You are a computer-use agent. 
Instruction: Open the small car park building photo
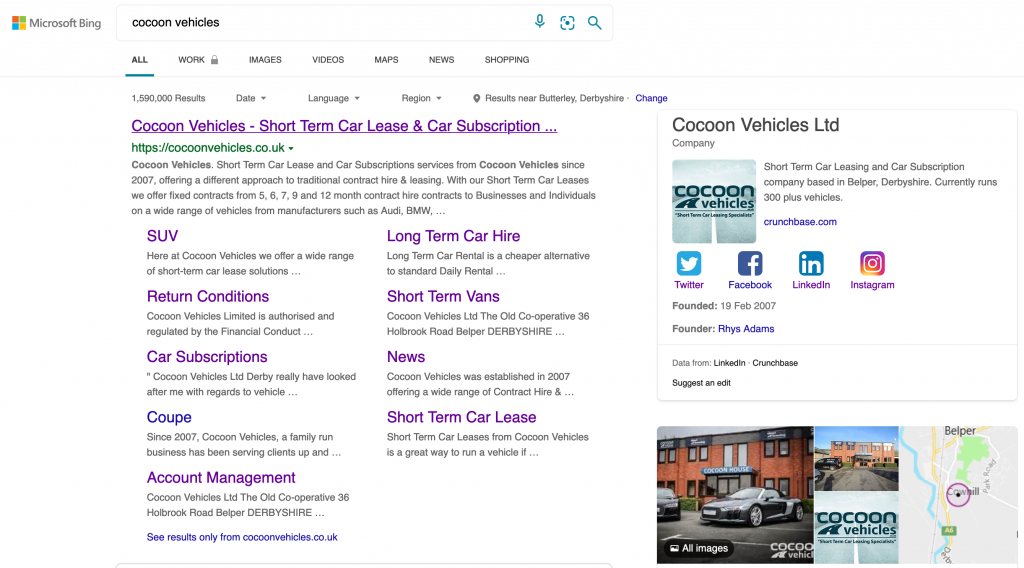point(857,458)
